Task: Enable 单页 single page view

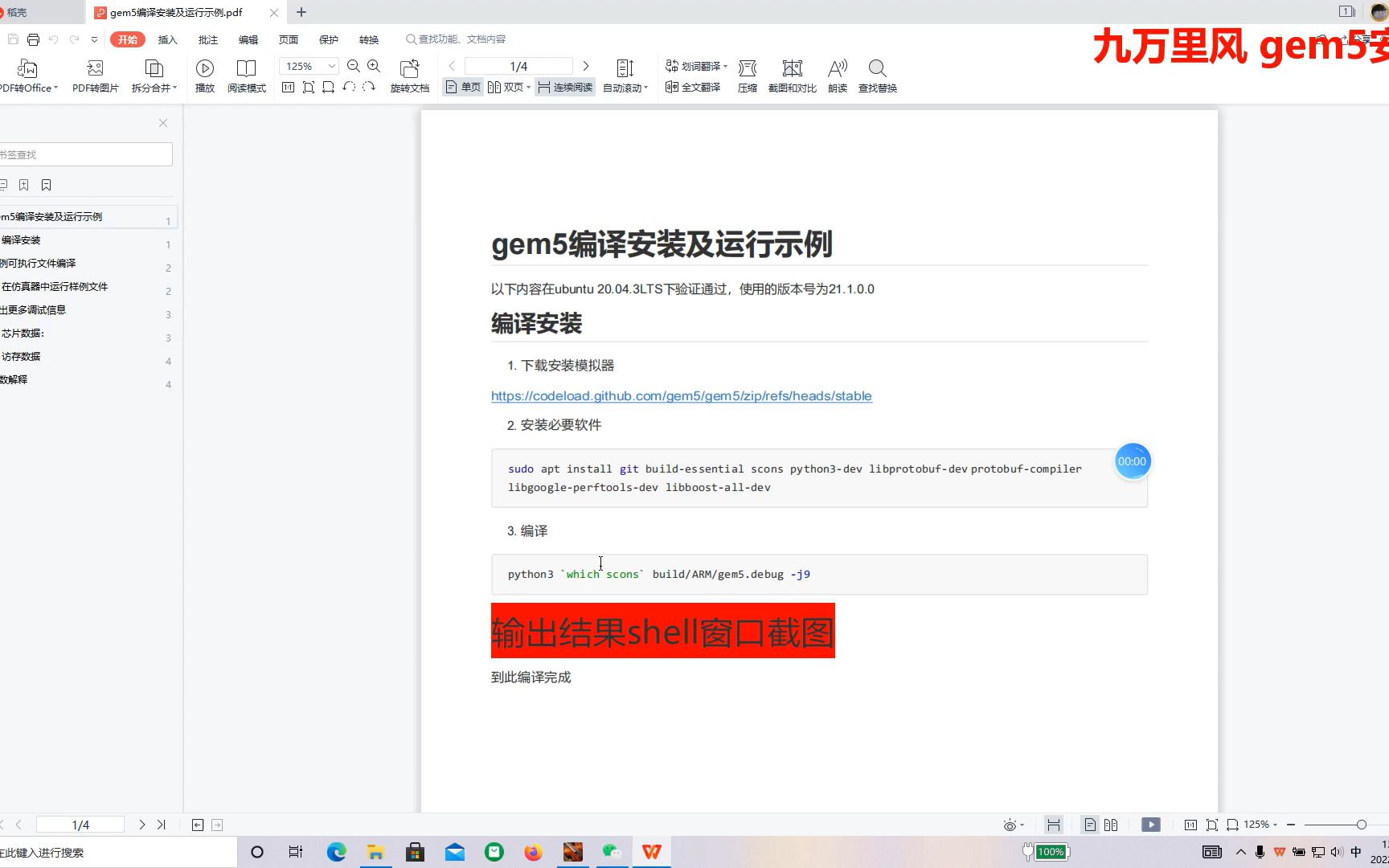Action: [x=463, y=87]
